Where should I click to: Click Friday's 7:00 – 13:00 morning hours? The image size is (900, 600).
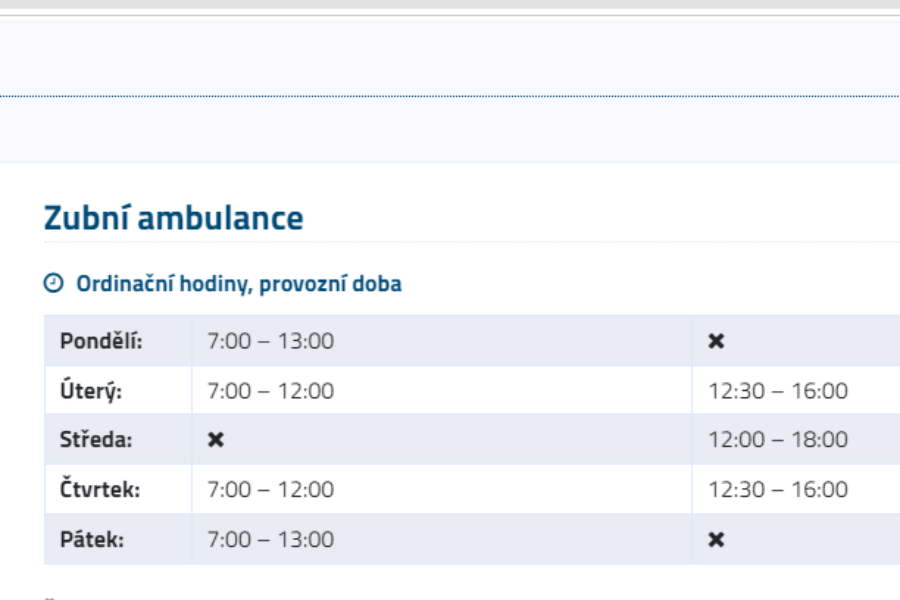270,541
